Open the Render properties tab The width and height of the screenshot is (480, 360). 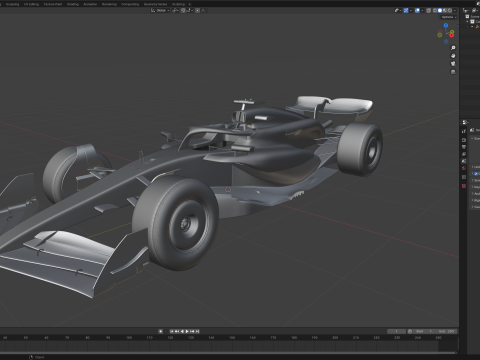[464, 140]
